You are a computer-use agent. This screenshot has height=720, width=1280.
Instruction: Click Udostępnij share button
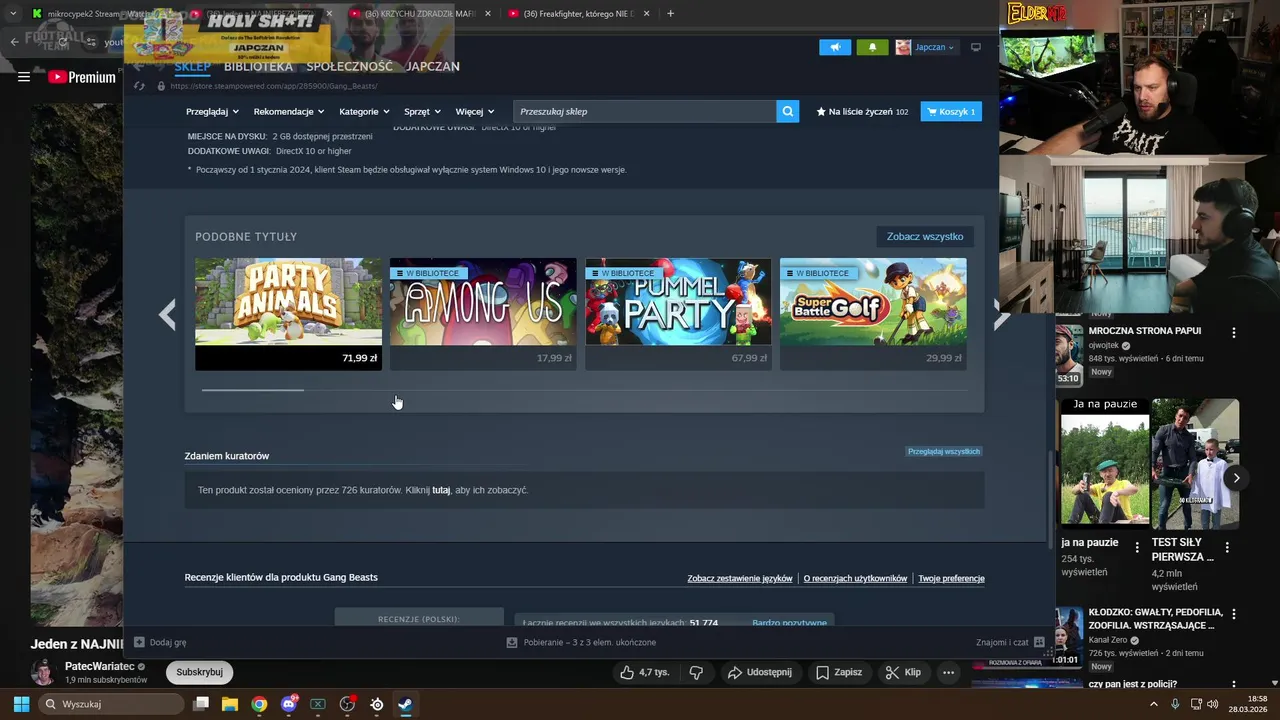(759, 673)
